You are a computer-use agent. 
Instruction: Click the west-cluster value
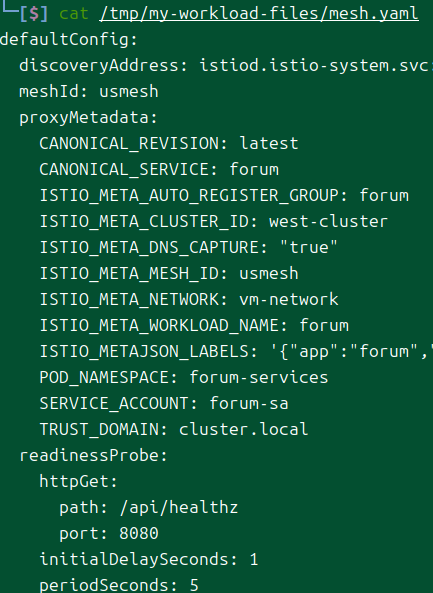coord(328,222)
